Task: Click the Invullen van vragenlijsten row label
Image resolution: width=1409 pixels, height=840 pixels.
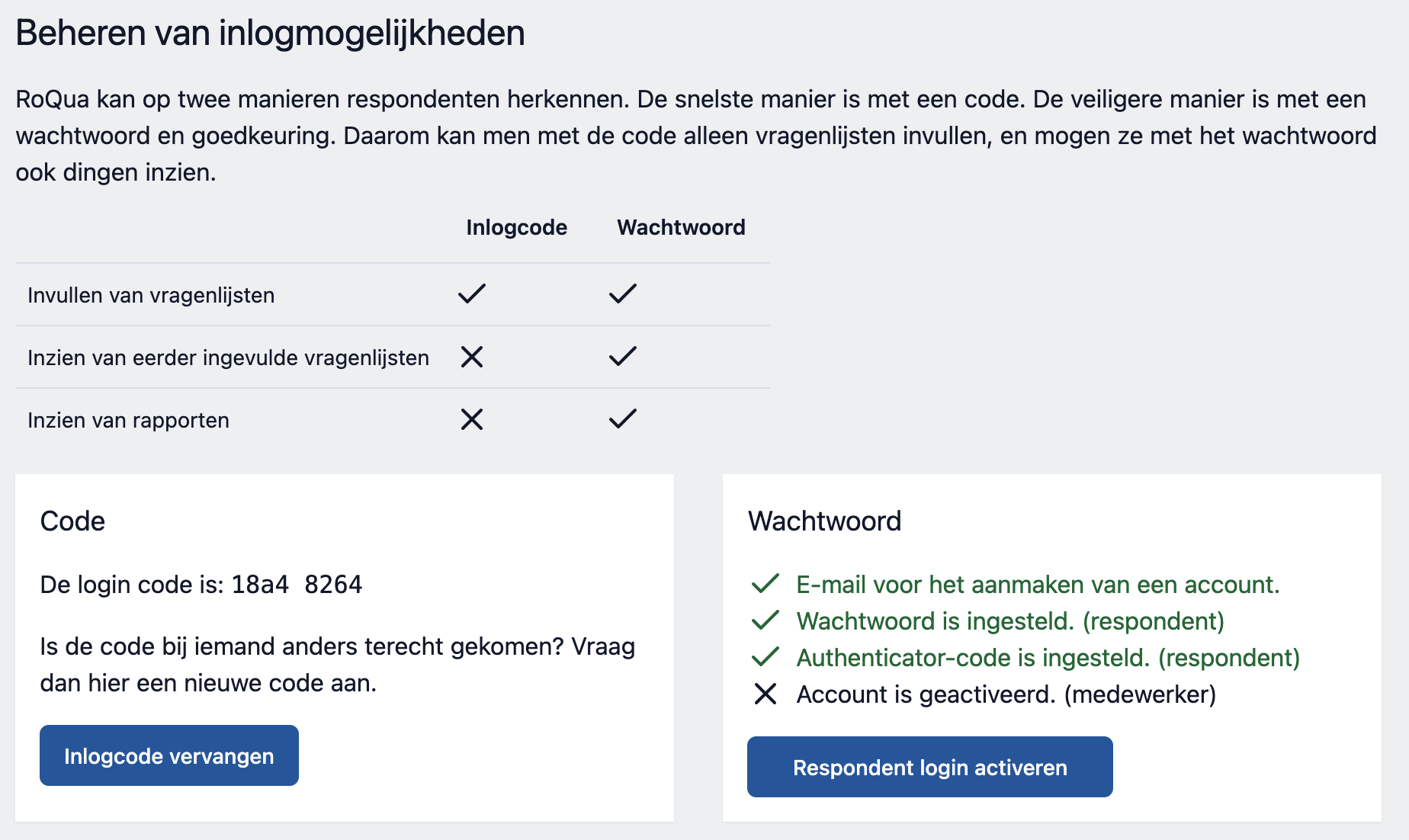Action: pos(151,295)
